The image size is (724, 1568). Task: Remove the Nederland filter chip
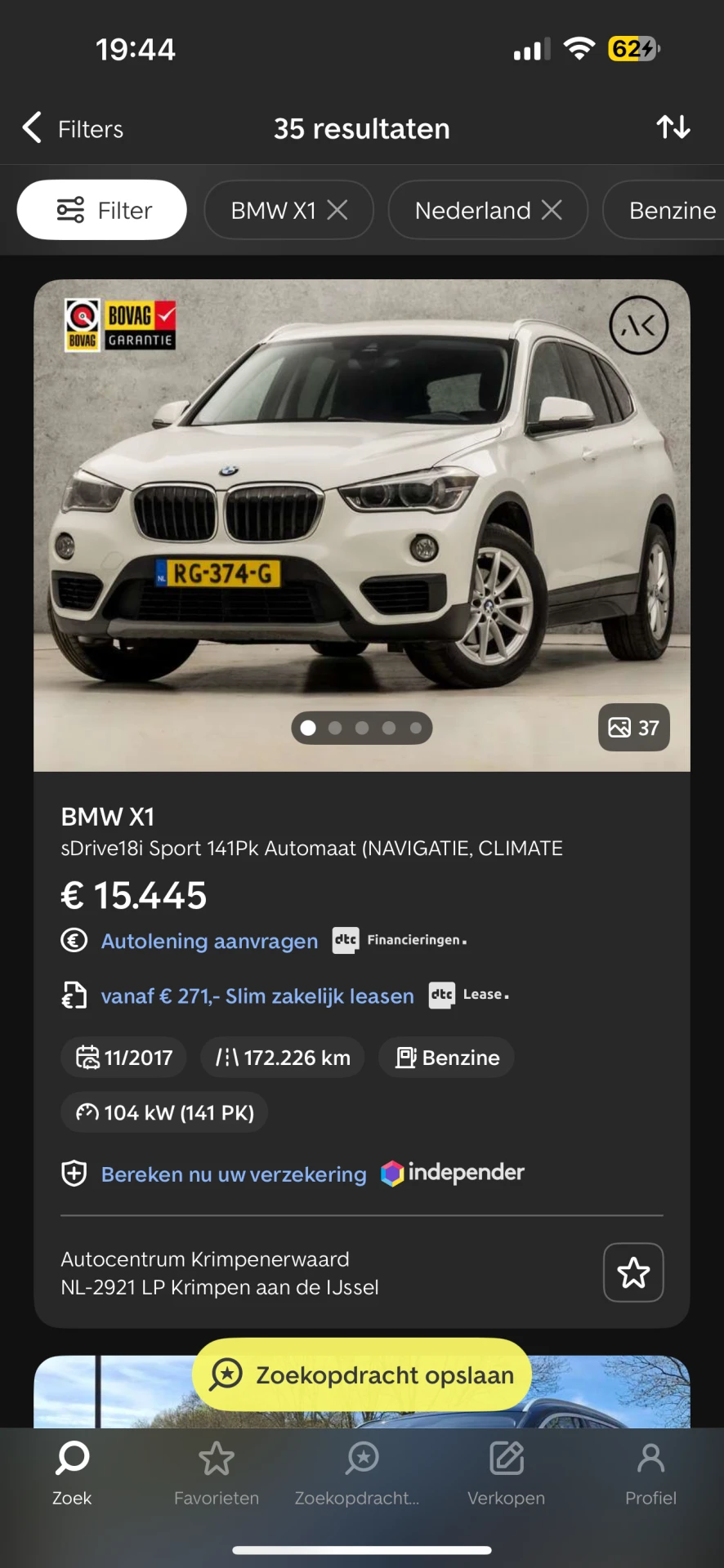point(552,210)
